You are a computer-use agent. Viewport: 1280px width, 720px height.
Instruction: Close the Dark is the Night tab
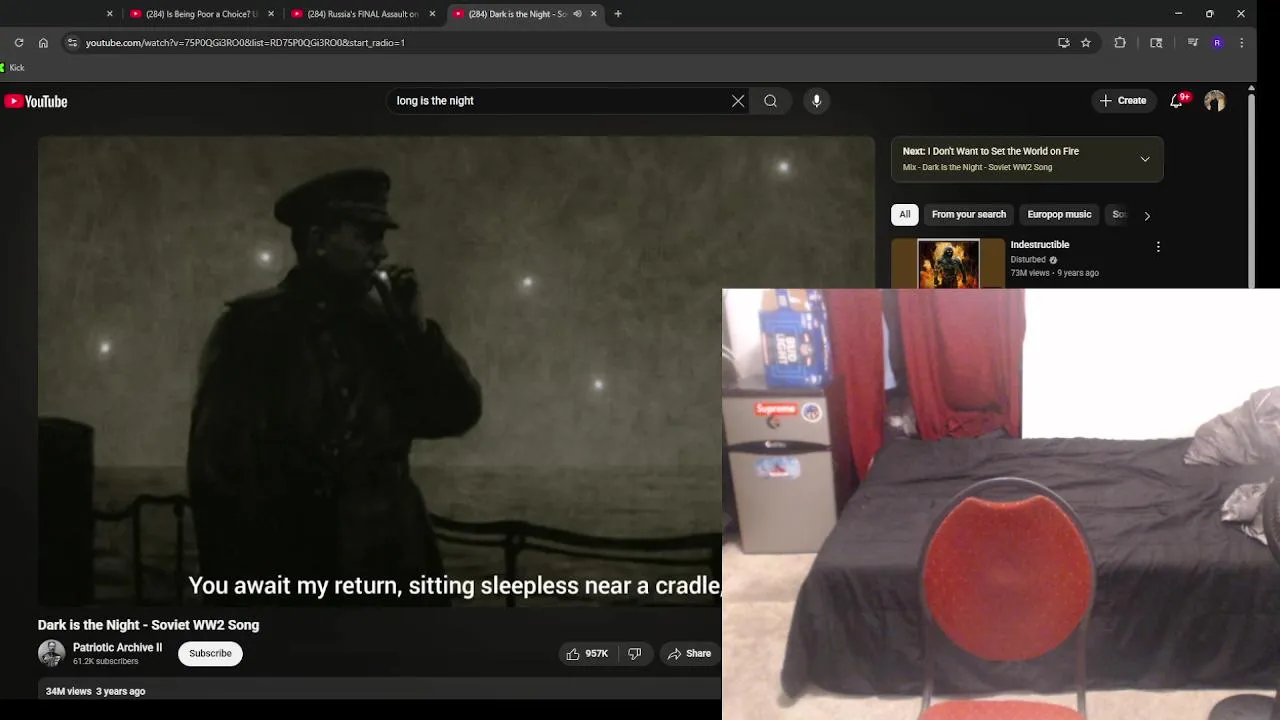coord(594,14)
